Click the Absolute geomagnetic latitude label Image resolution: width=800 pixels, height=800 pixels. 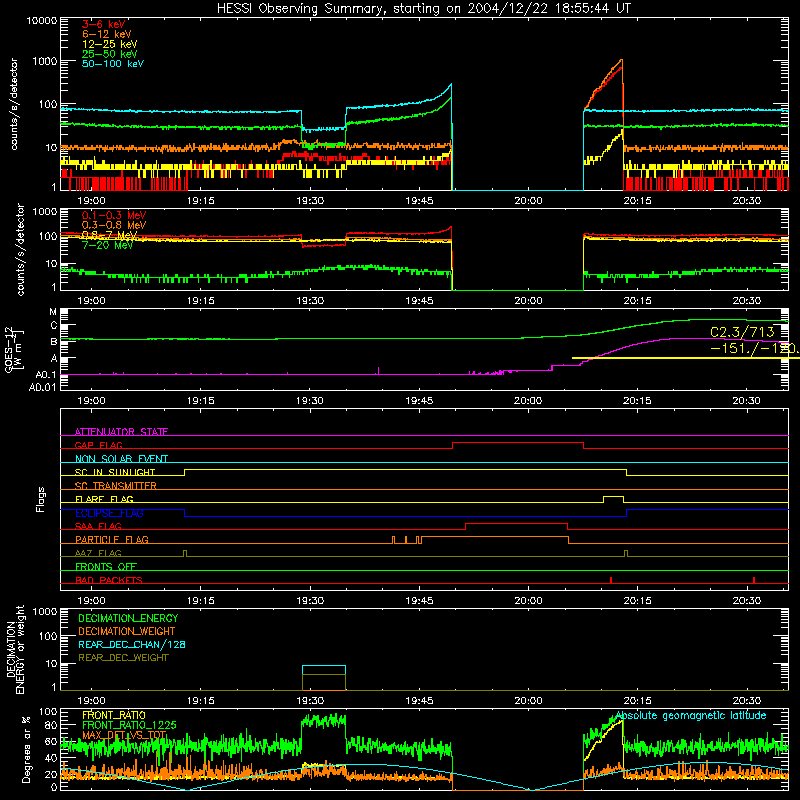click(691, 715)
